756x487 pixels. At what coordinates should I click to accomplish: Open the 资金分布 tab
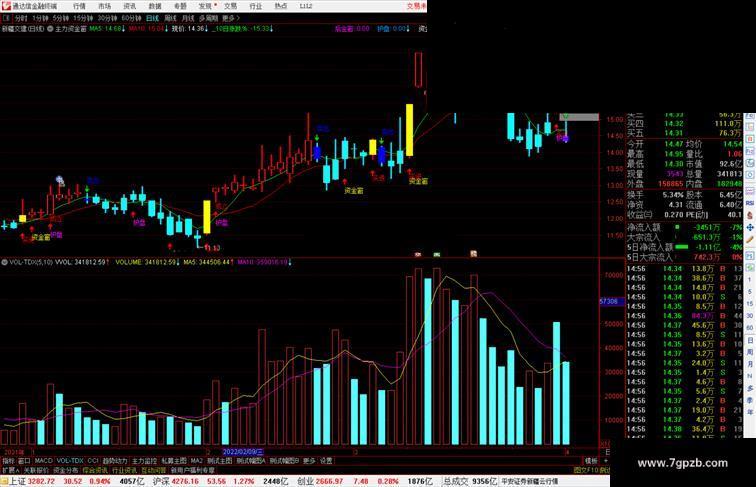[x=66, y=470]
